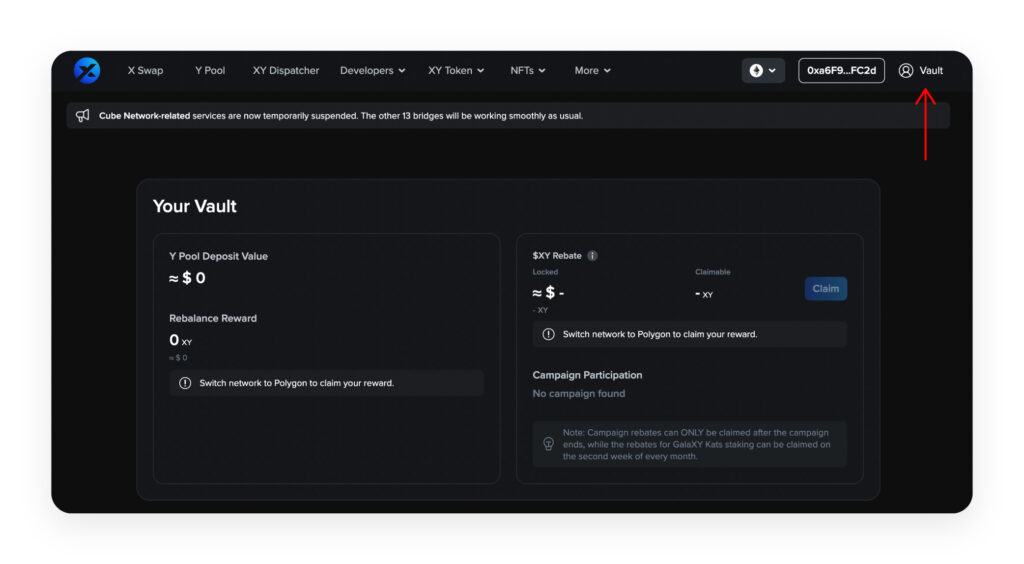Screen dimensions: 1024x564
Task: Open the NFTs dropdown menu
Action: click(x=528, y=70)
